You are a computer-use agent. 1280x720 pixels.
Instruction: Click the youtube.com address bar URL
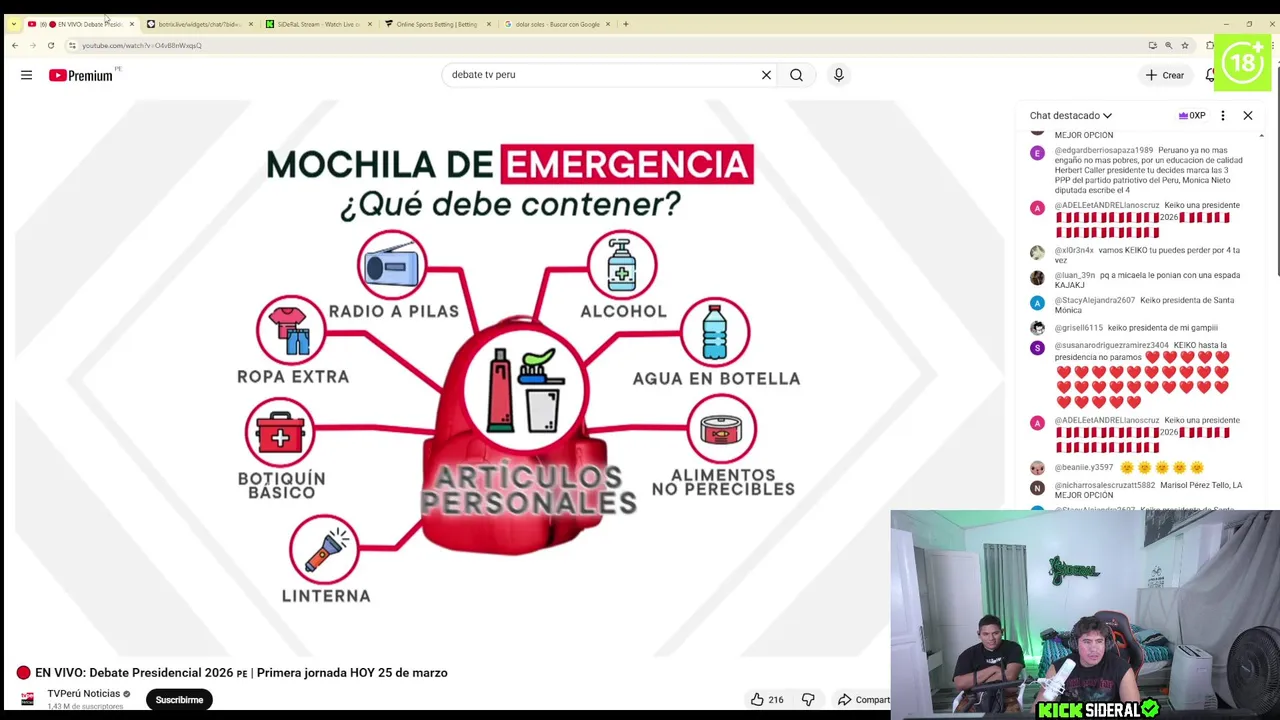tap(141, 45)
